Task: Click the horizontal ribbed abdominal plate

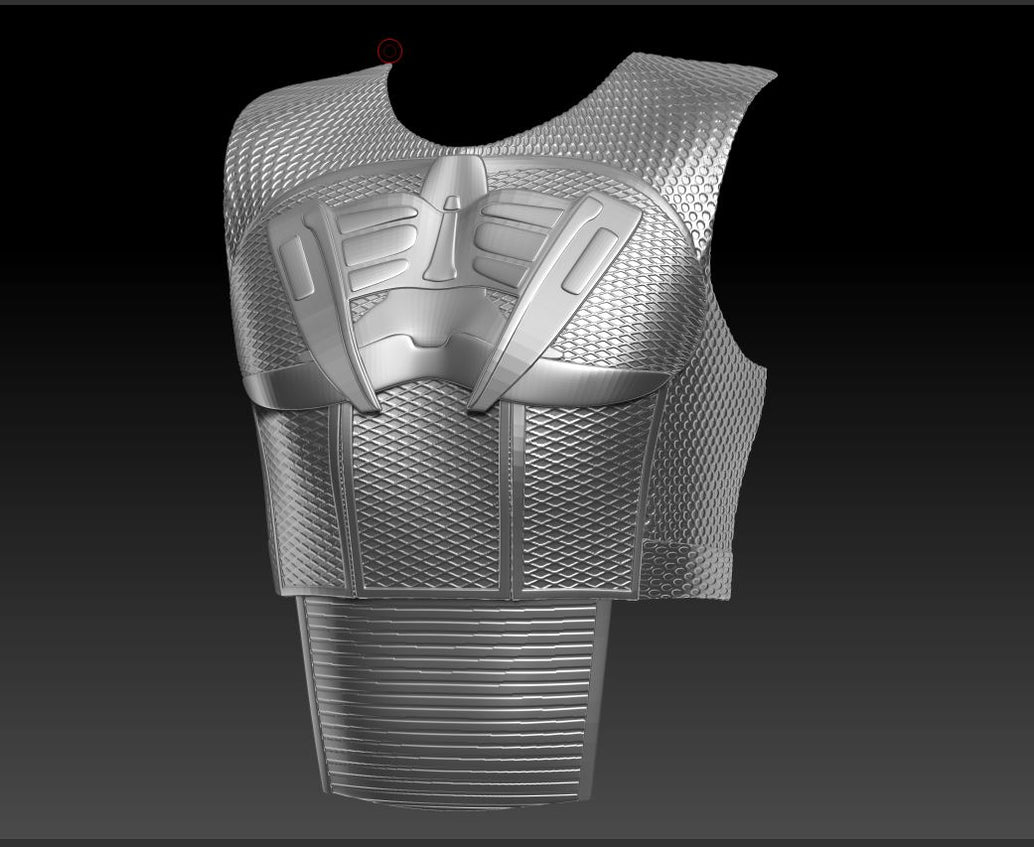Action: click(x=450, y=700)
